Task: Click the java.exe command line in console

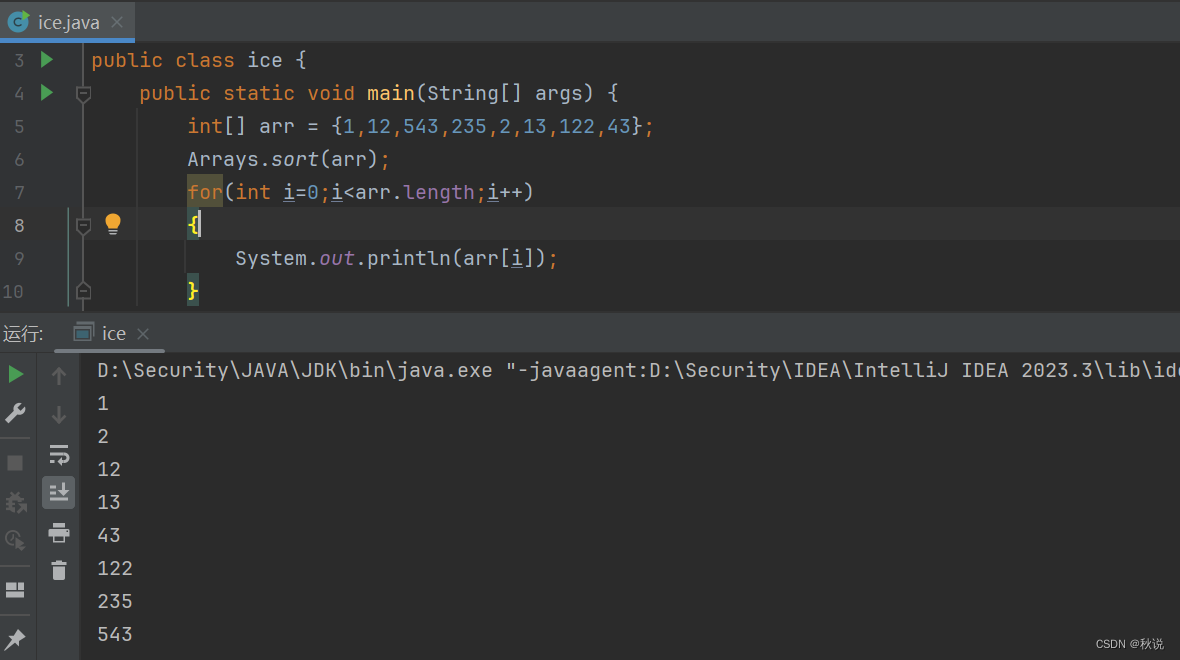Action: coord(638,370)
